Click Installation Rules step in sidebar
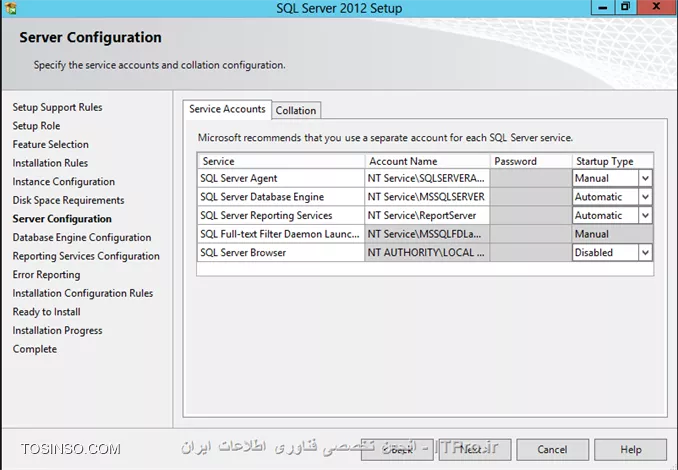This screenshot has height=470, width=678. (x=50, y=163)
